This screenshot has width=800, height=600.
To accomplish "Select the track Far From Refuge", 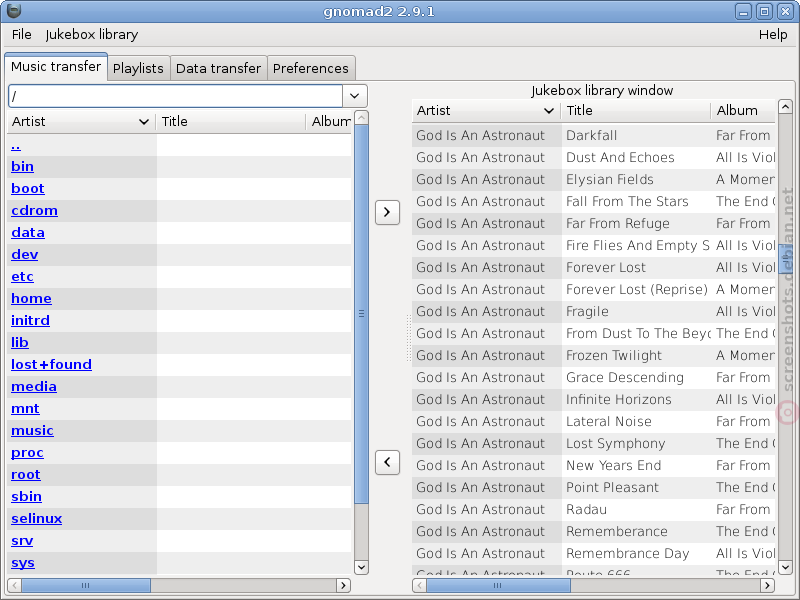I will click(x=593, y=223).
